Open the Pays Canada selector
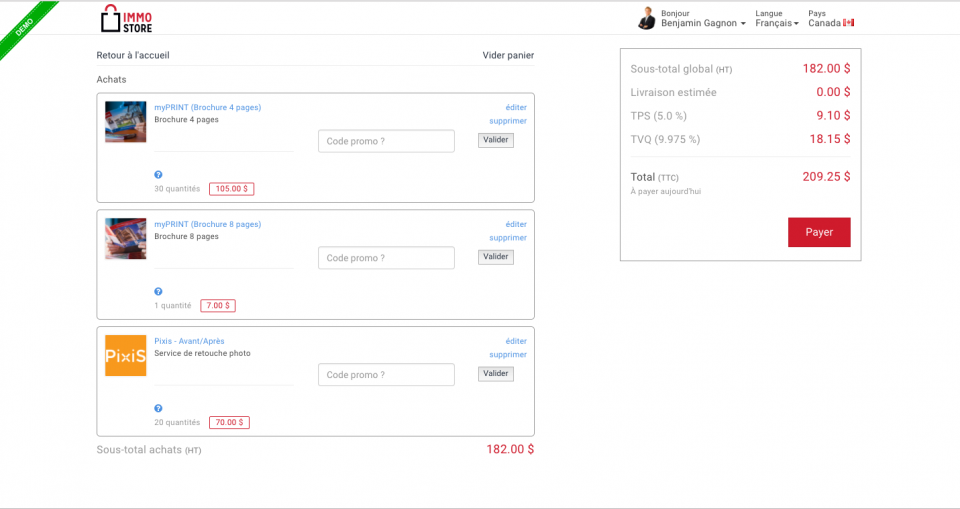The height and width of the screenshot is (509, 960). coord(831,23)
